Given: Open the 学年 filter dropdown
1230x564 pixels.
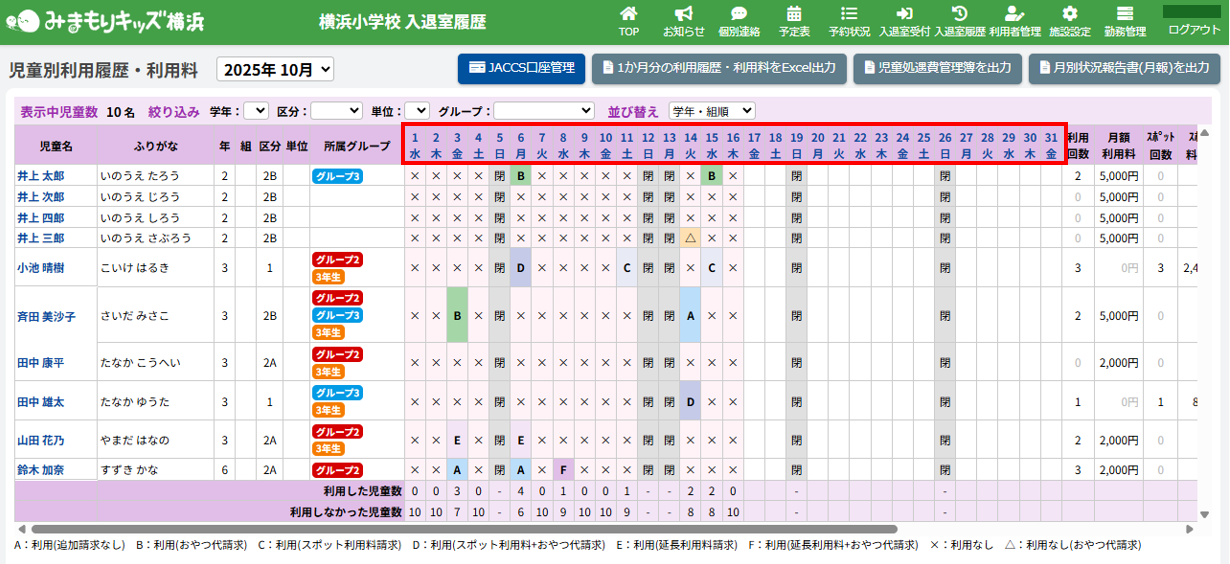Looking at the screenshot, I should click(256, 111).
